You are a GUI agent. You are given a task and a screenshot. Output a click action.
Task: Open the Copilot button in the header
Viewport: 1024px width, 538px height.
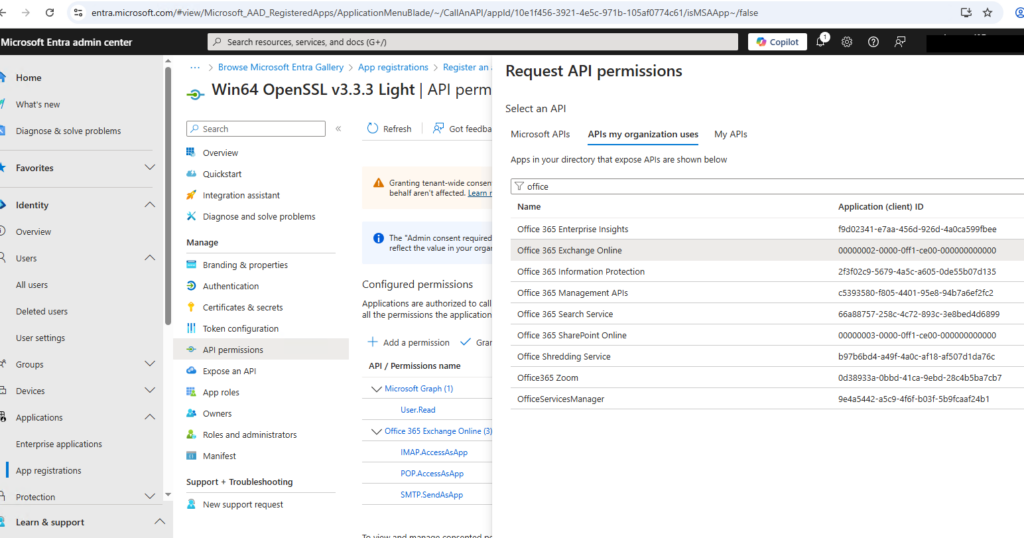pyautogui.click(x=777, y=42)
